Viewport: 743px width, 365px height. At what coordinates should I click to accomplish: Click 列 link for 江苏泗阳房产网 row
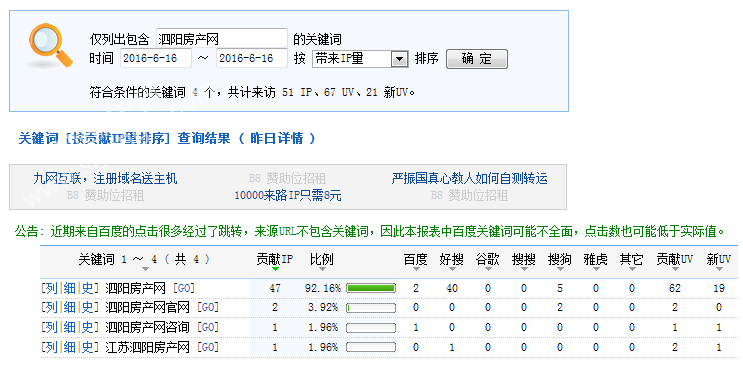(x=51, y=348)
